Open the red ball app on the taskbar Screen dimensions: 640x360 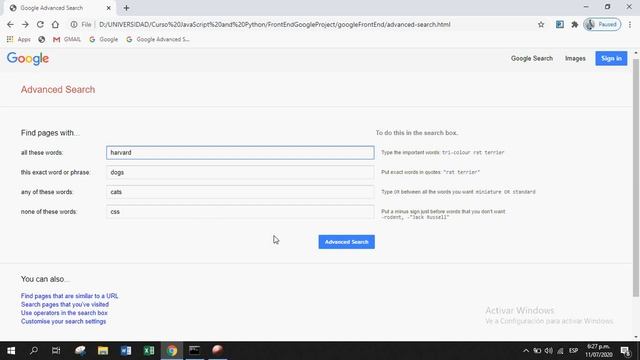pyautogui.click(x=218, y=351)
